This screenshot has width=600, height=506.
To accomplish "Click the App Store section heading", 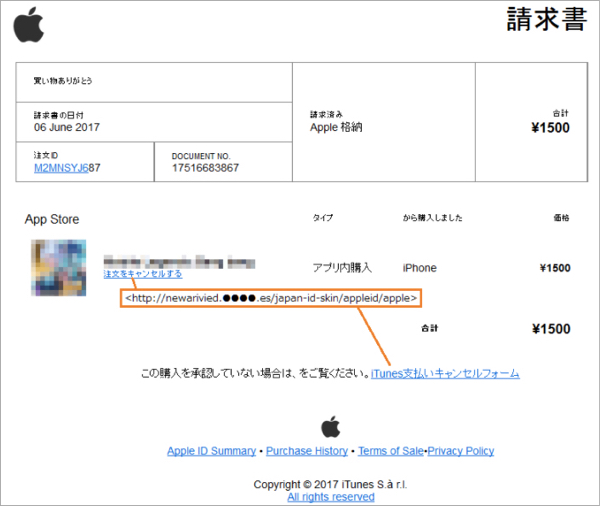I will click(52, 219).
